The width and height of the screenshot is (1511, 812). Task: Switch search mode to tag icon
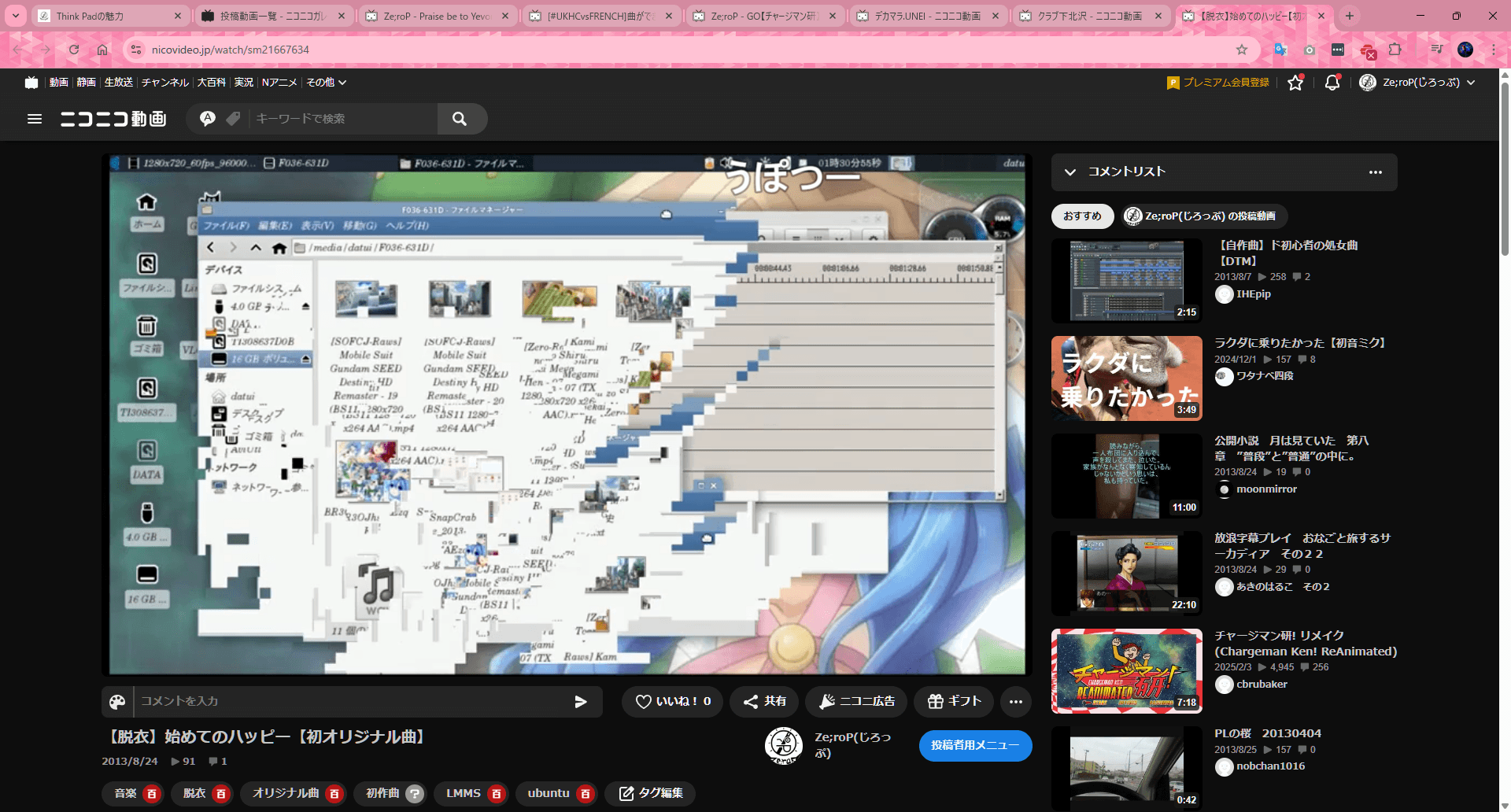pos(233,119)
